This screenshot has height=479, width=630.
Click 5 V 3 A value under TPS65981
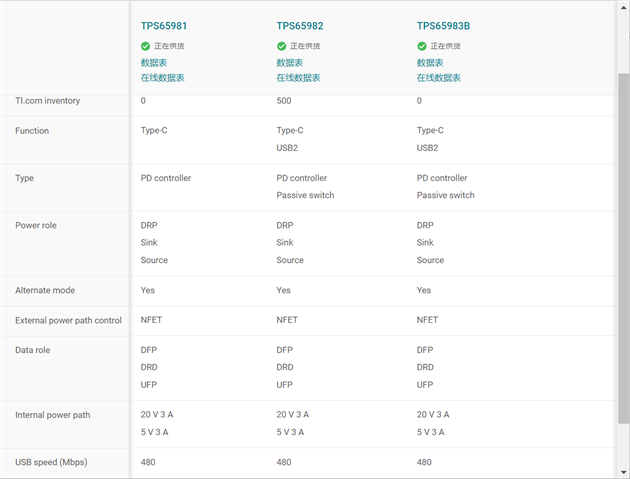(154, 432)
